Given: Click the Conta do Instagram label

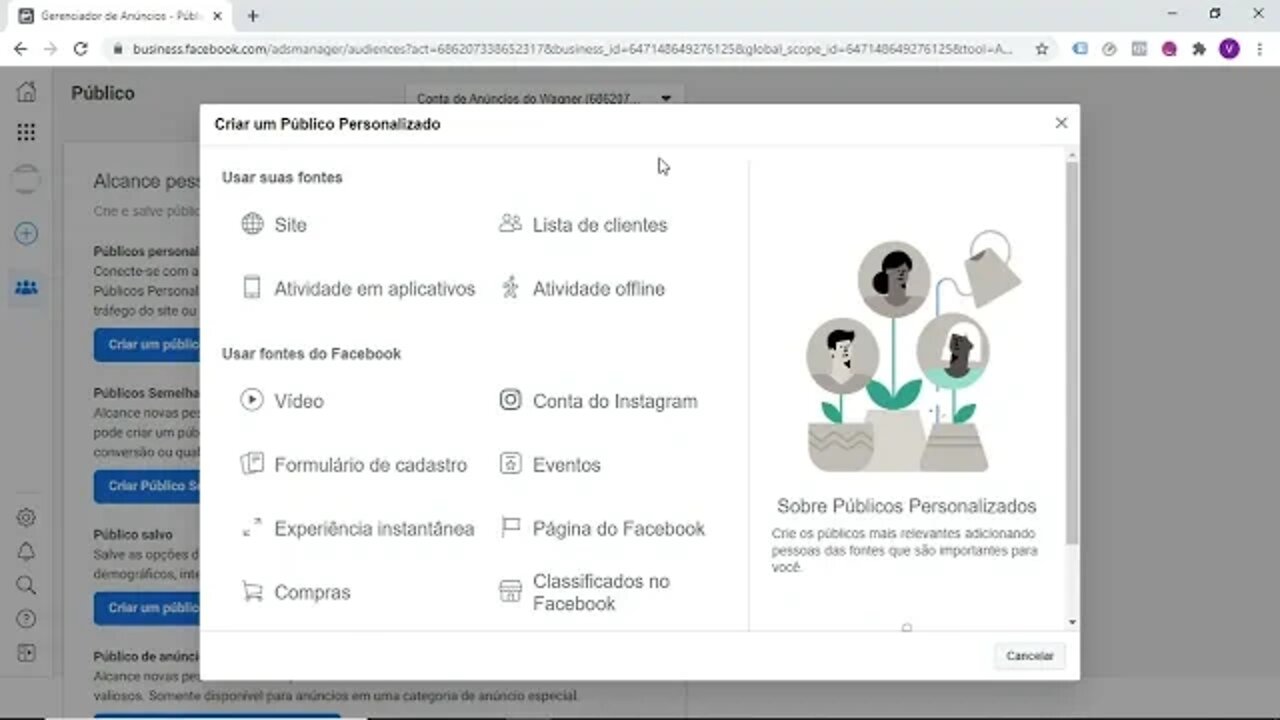Looking at the screenshot, I should 615,401.
